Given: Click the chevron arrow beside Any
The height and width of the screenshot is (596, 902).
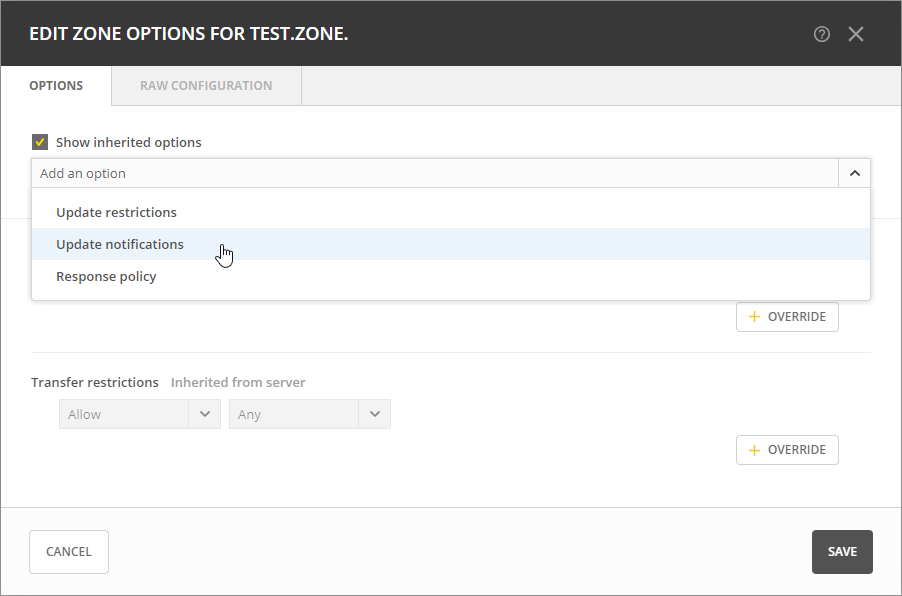Looking at the screenshot, I should (x=375, y=414).
